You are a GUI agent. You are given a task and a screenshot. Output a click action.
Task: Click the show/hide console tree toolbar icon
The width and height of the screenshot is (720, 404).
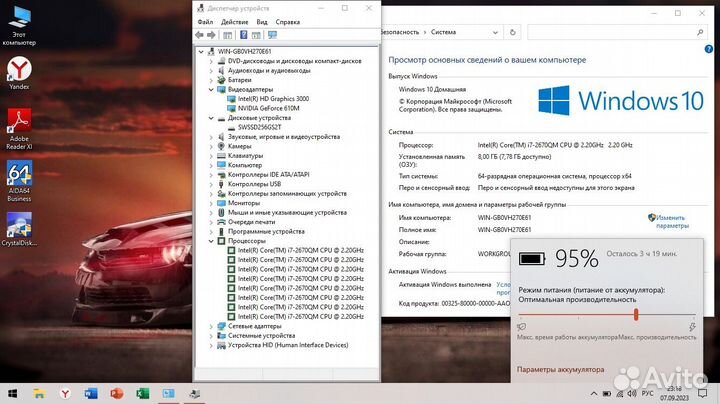(227, 35)
